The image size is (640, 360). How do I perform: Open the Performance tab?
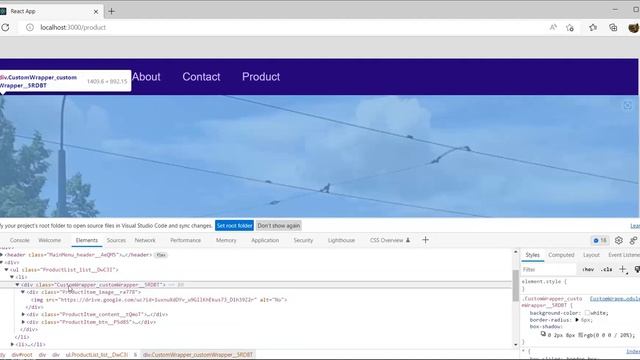pyautogui.click(x=185, y=240)
